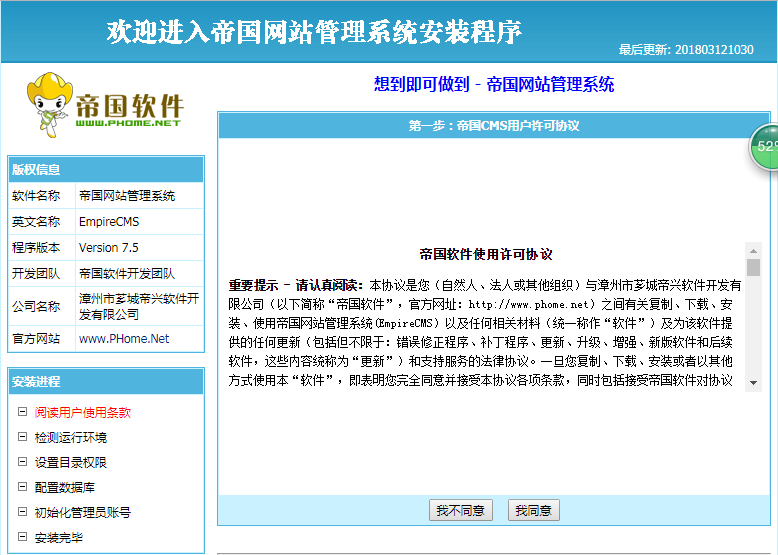Select the 配置数据库 step
This screenshot has width=778, height=555.
[64, 487]
